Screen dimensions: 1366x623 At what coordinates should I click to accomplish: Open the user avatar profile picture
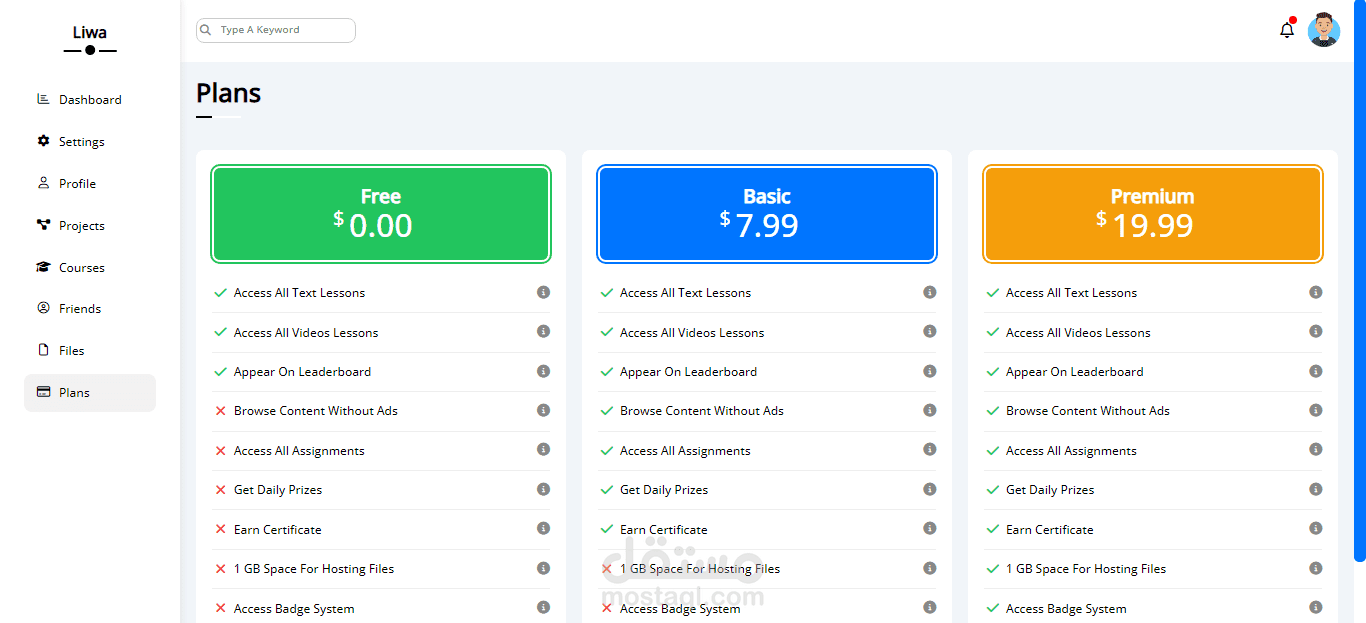[x=1323, y=30]
